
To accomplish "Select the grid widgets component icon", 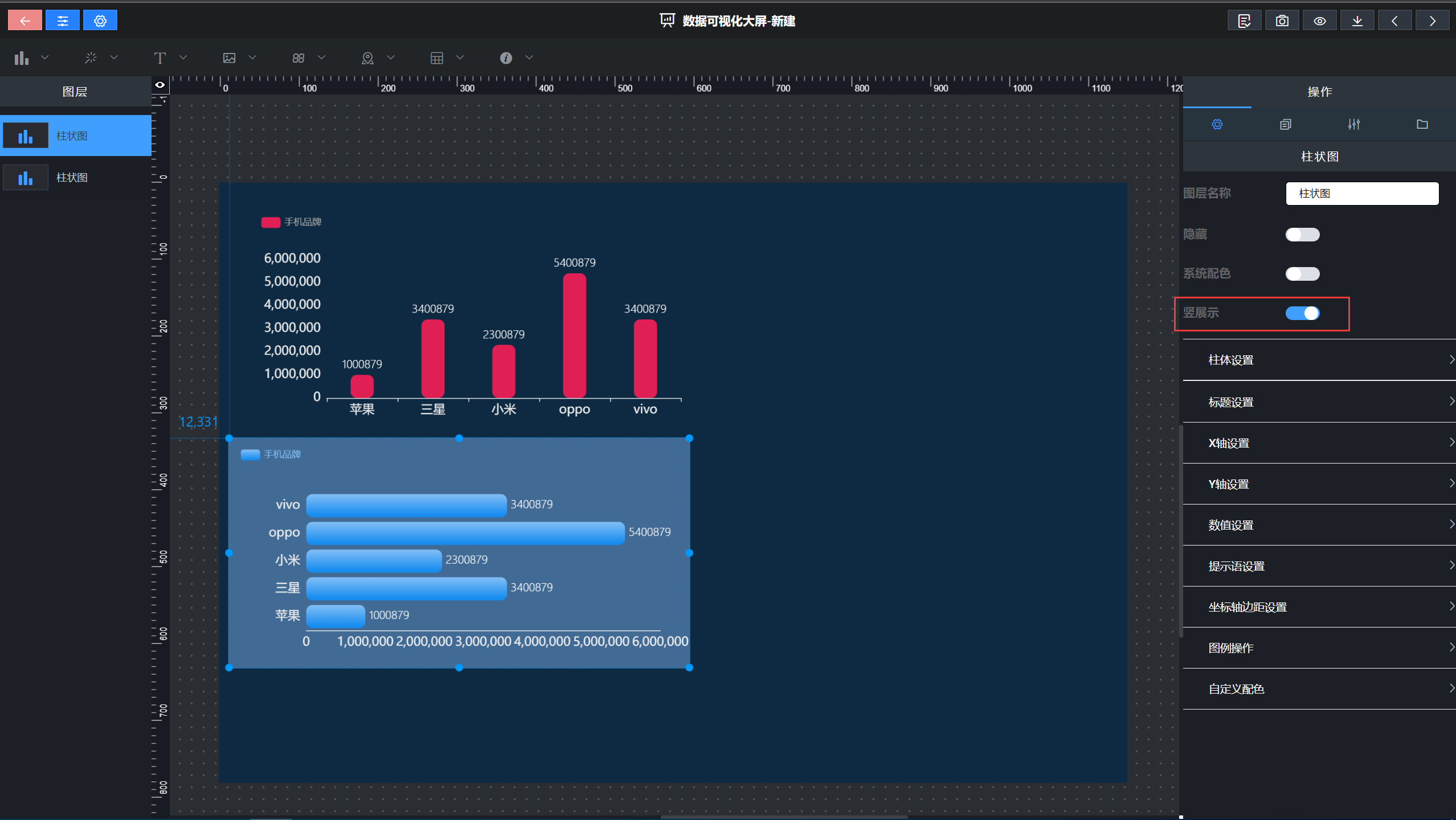I will coord(298,58).
